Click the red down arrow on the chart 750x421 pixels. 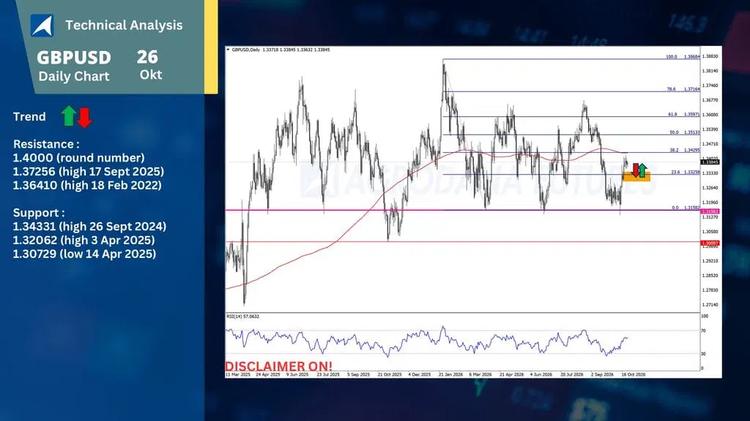click(636, 170)
